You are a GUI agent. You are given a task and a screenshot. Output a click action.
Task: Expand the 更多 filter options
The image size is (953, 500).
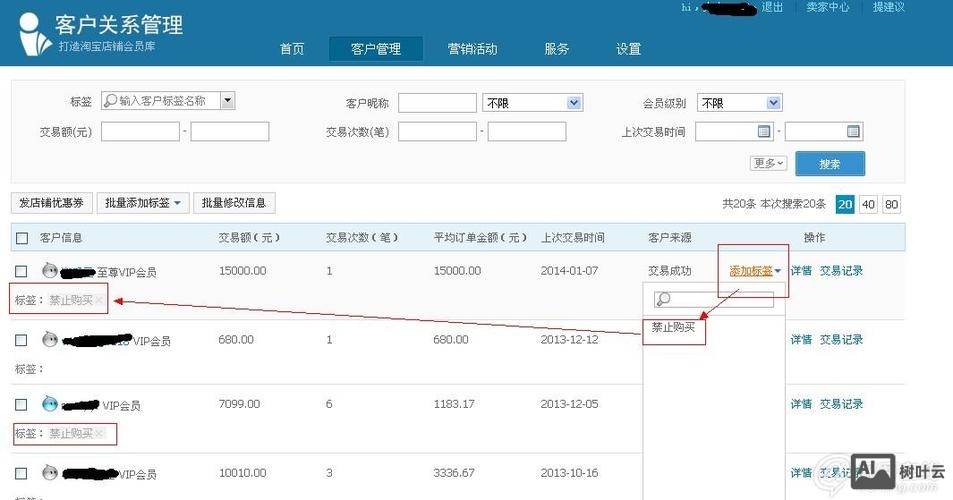point(769,163)
